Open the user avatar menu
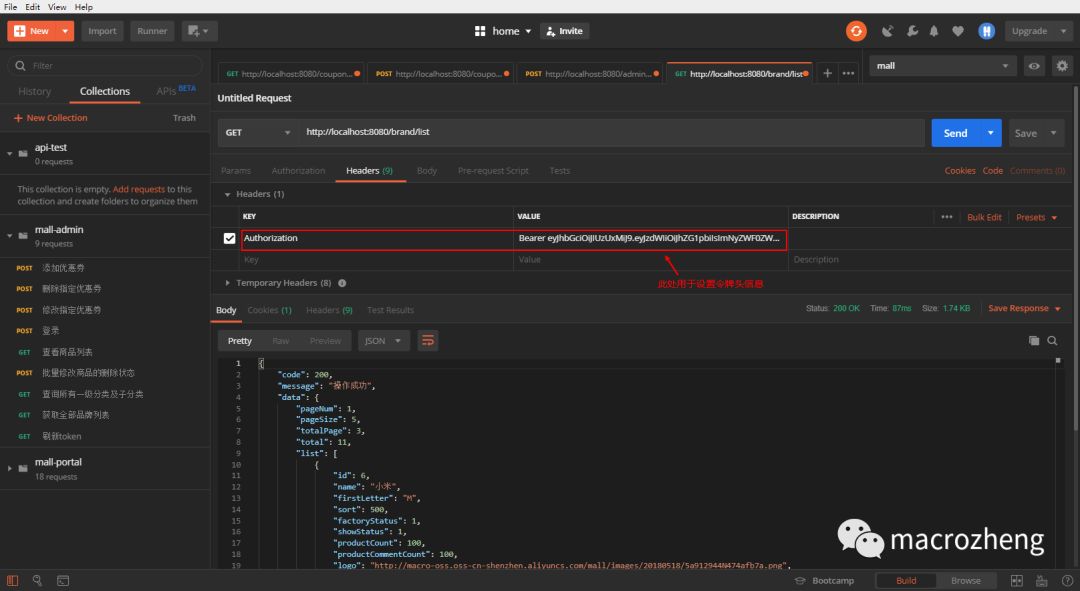 986,31
